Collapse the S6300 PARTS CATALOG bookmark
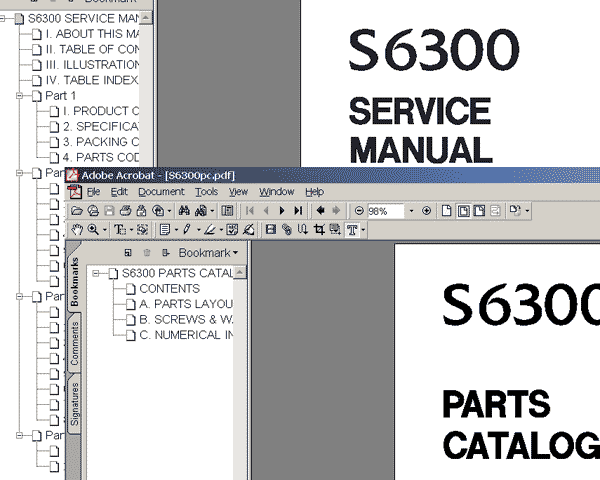Image resolution: width=600 pixels, height=480 pixels. coord(95,273)
